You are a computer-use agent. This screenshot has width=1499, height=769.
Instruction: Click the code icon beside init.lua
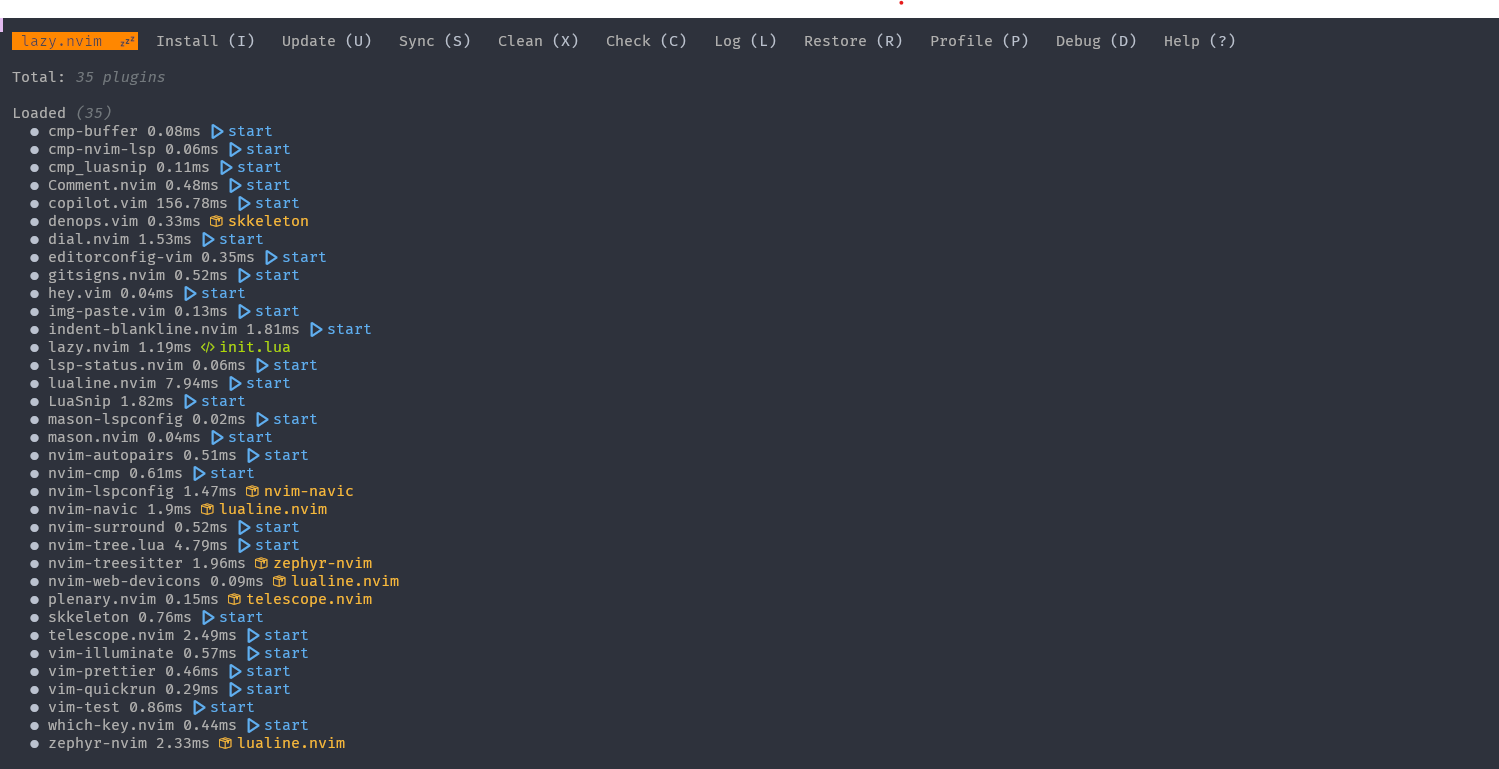[207, 347]
